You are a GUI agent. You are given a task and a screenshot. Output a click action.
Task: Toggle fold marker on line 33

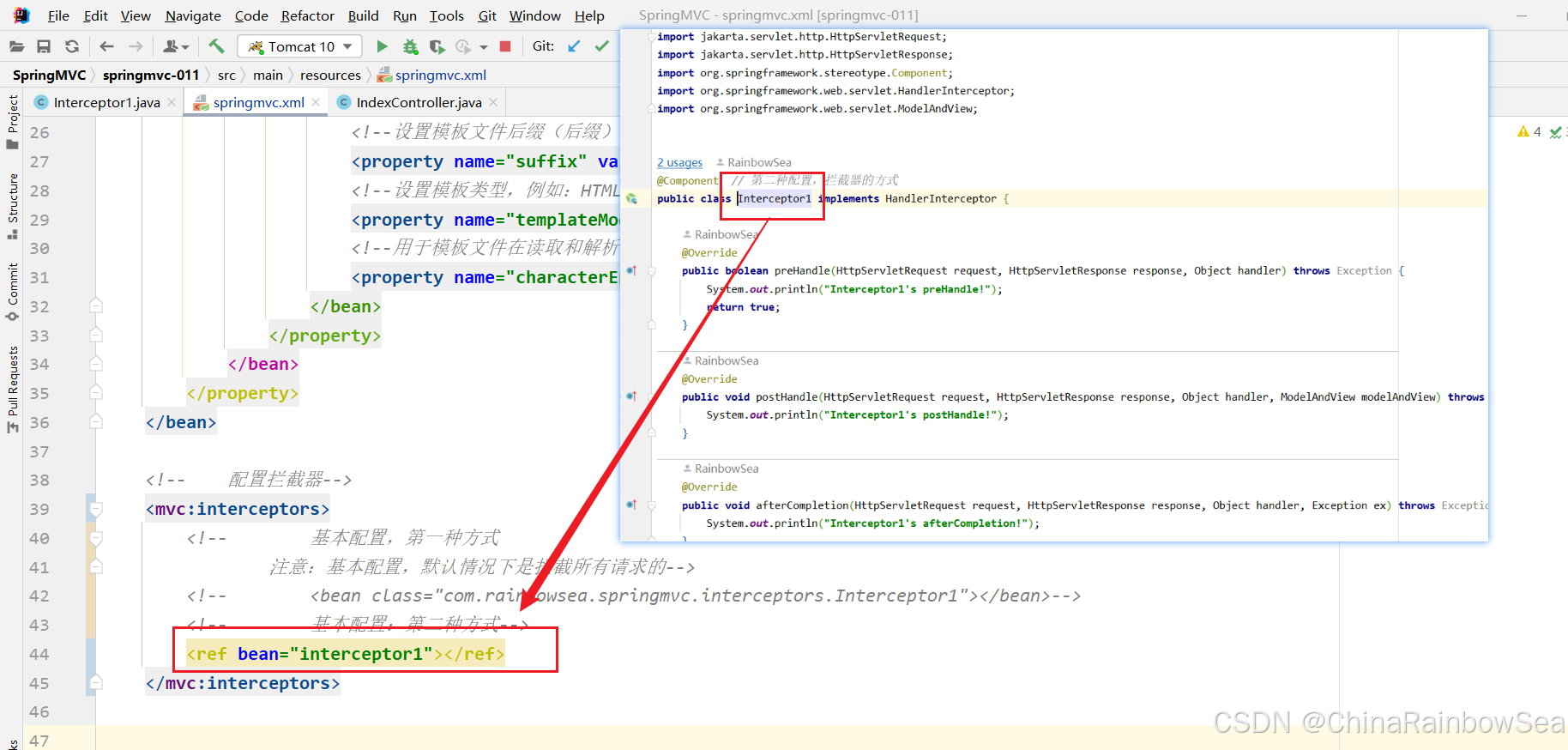[96, 336]
